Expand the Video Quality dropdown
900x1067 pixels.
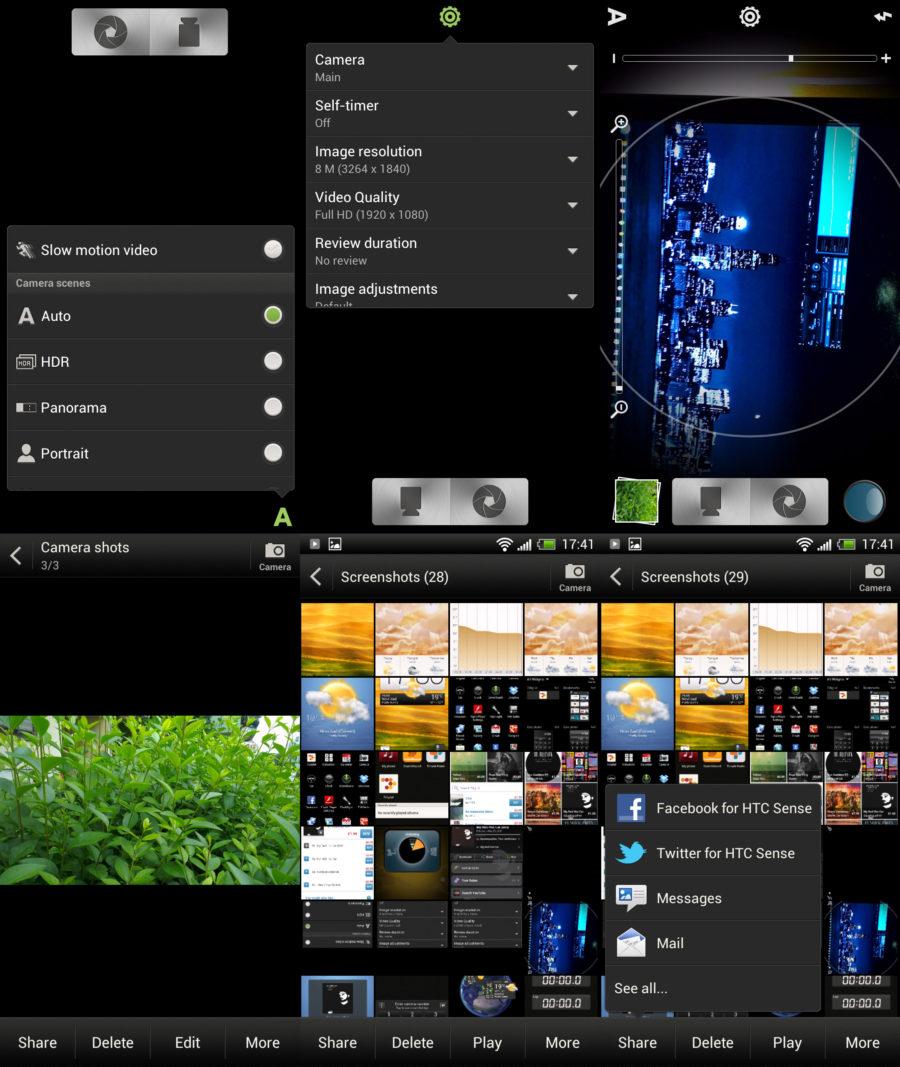[450, 205]
